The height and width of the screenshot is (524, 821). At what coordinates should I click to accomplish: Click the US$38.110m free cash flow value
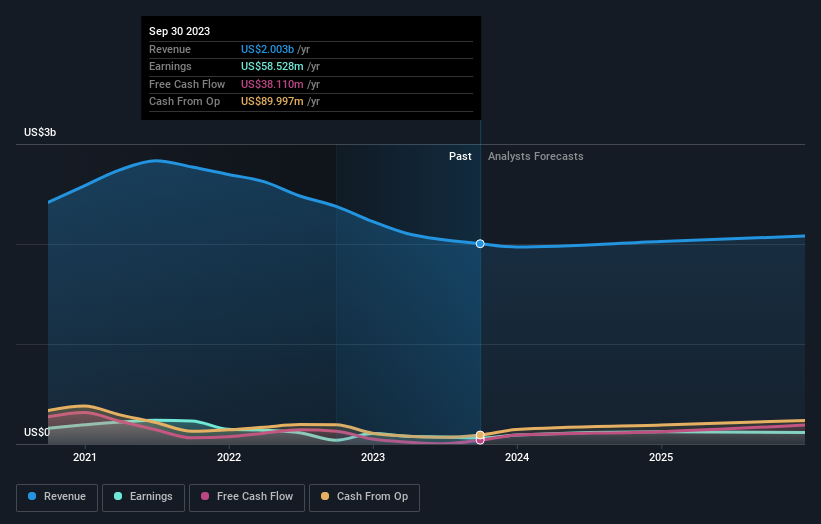(x=272, y=84)
